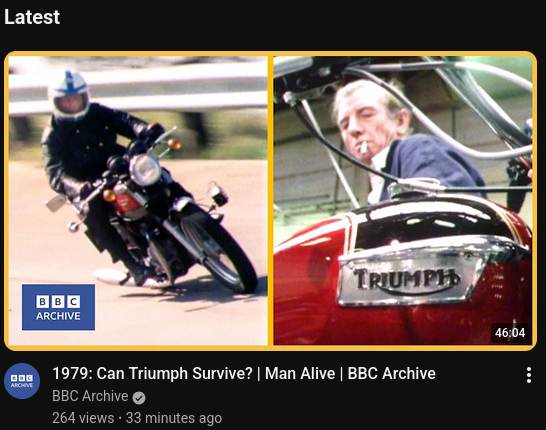The width and height of the screenshot is (546, 430).
Task: Open the '1979: Can Triumph Survive?' video title
Action: click(244, 374)
